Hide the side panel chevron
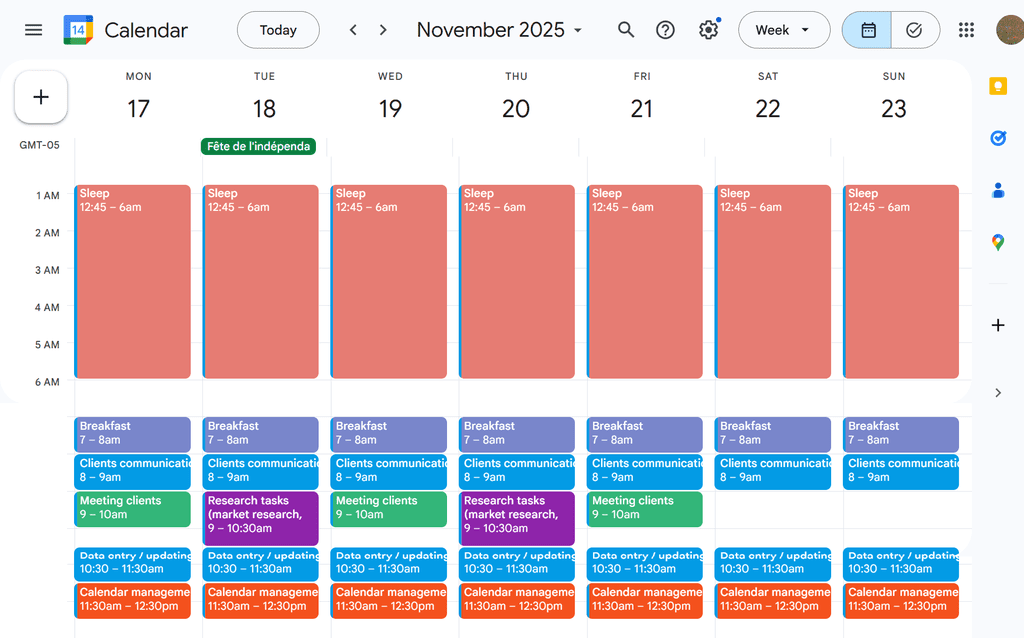This screenshot has width=1024, height=638. pos(997,393)
